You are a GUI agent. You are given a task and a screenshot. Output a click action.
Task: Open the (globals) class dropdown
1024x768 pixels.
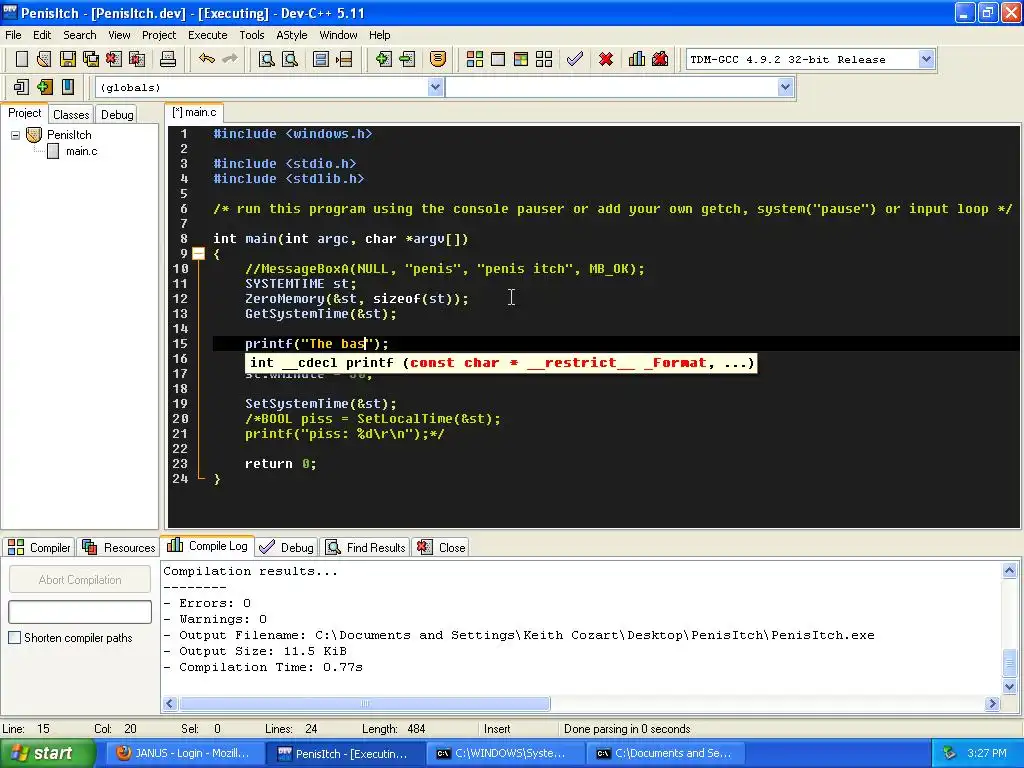436,87
